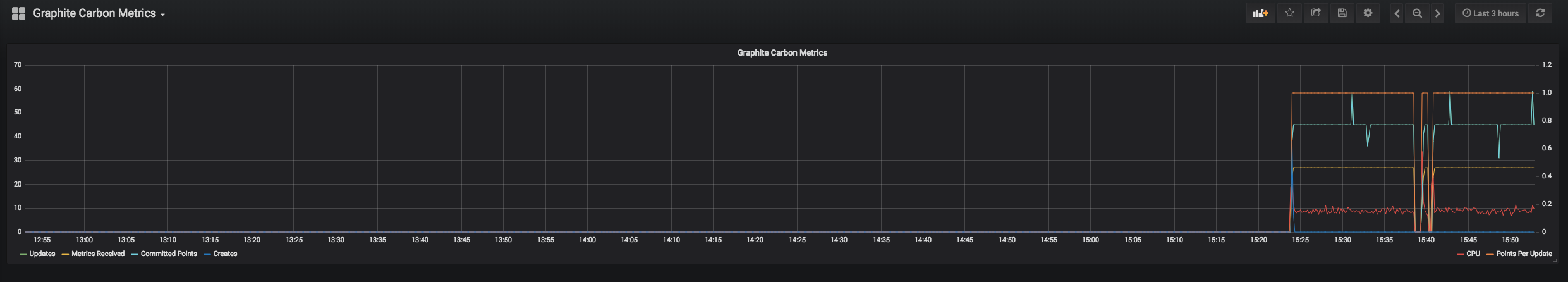Open the Graphite Carbon Metrics dashboard dropdown
Screen dimensions: 1568x282
tap(99, 13)
